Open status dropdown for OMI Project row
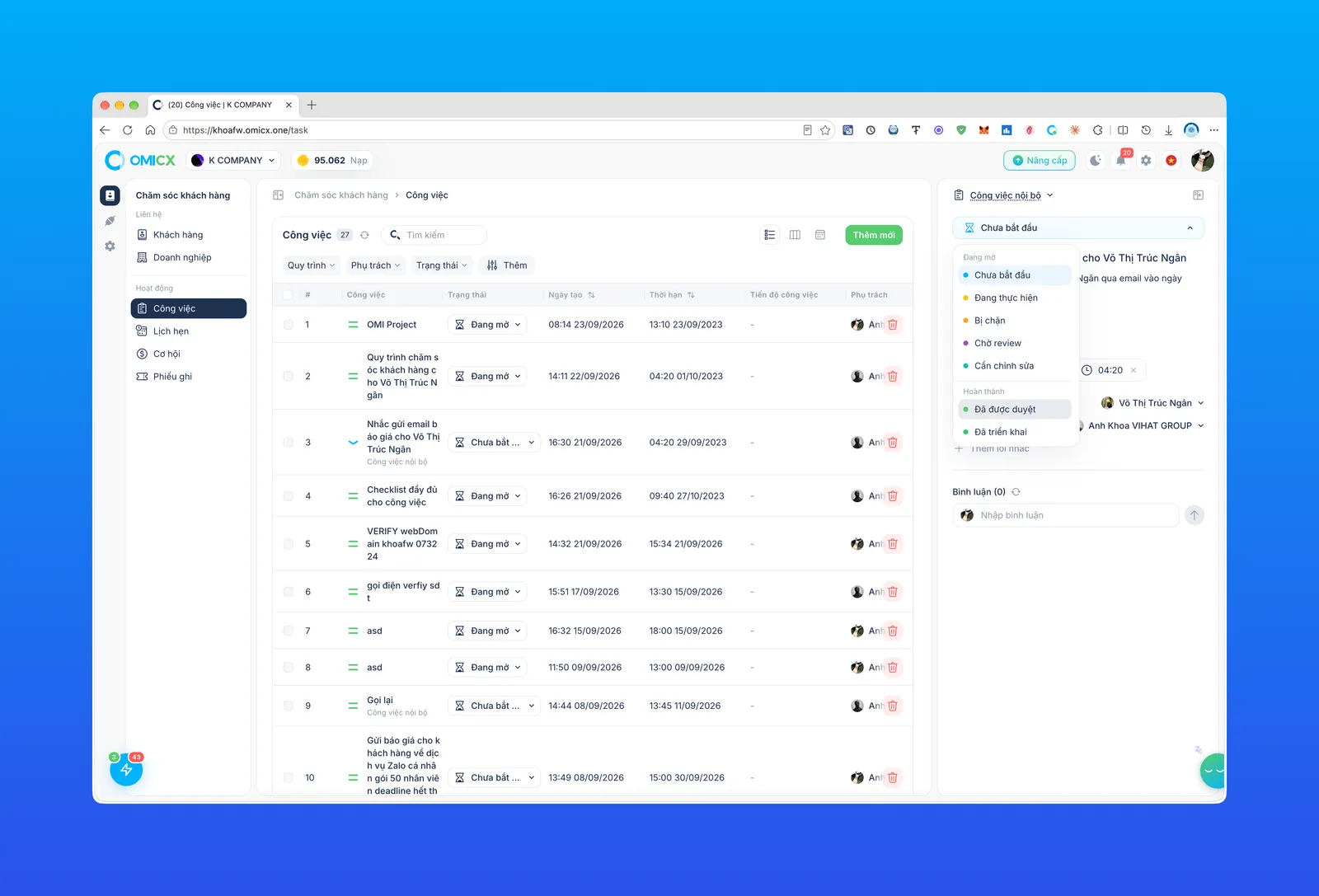The image size is (1319, 896). pyautogui.click(x=488, y=325)
